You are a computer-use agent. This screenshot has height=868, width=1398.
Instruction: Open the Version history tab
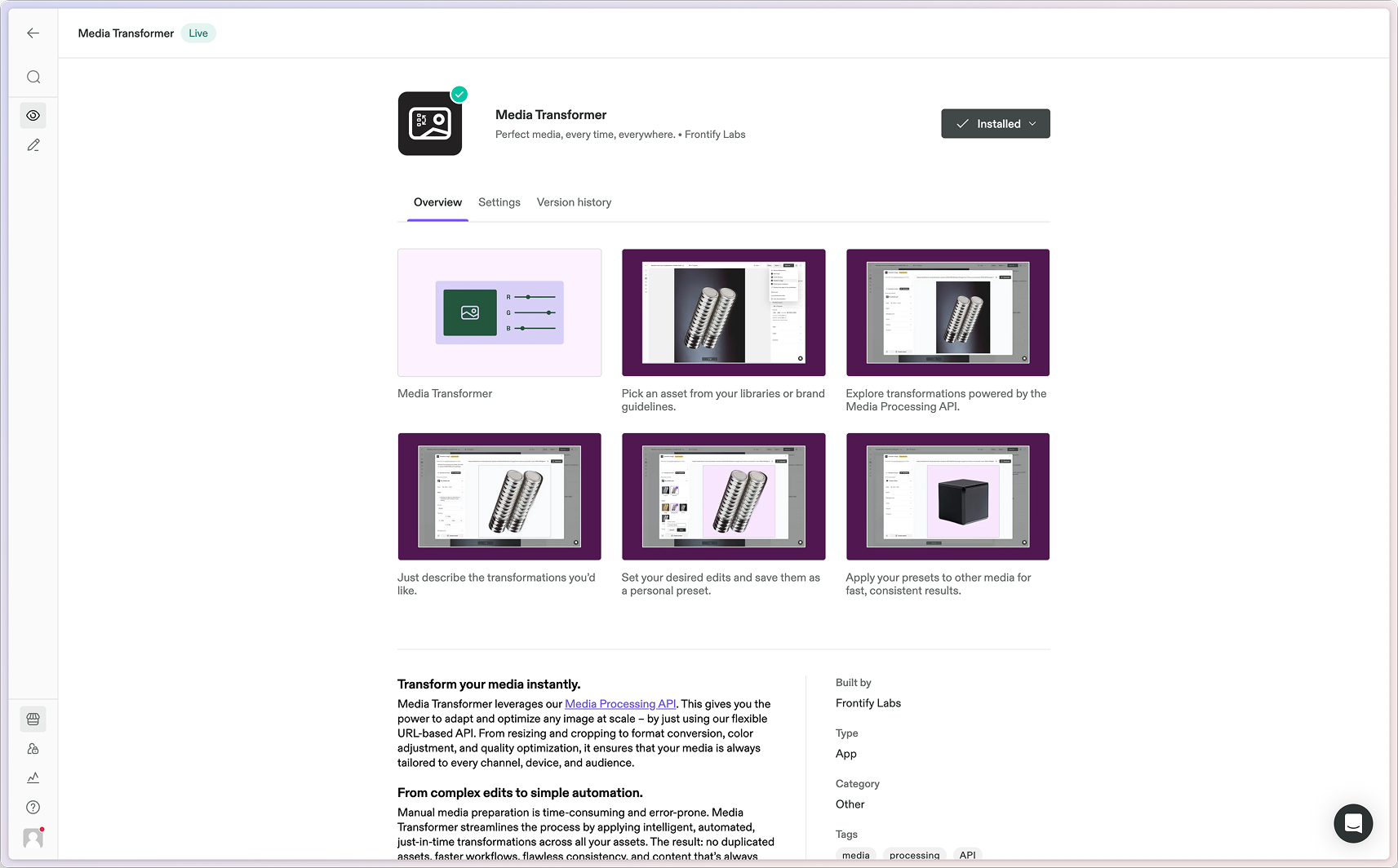pos(574,201)
